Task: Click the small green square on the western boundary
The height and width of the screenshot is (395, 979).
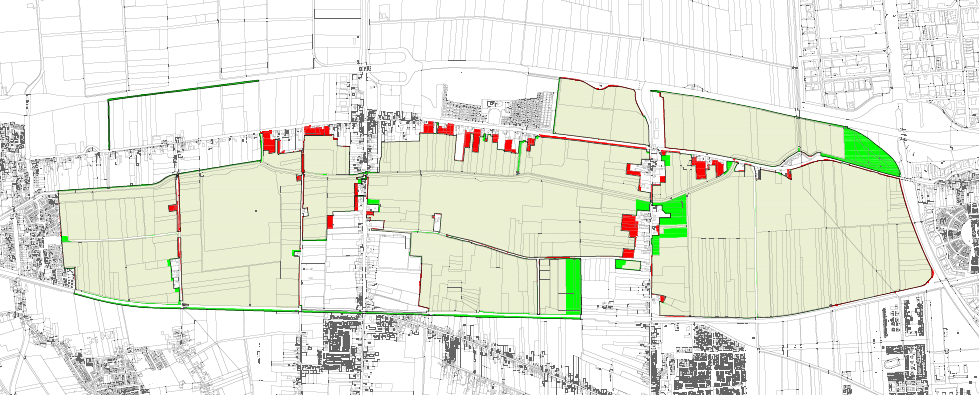Action: pyautogui.click(x=65, y=239)
